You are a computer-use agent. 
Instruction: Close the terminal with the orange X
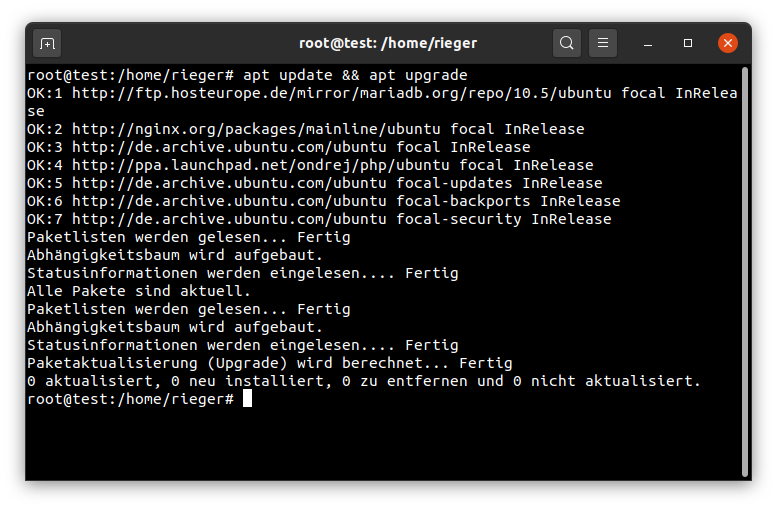[x=728, y=43]
